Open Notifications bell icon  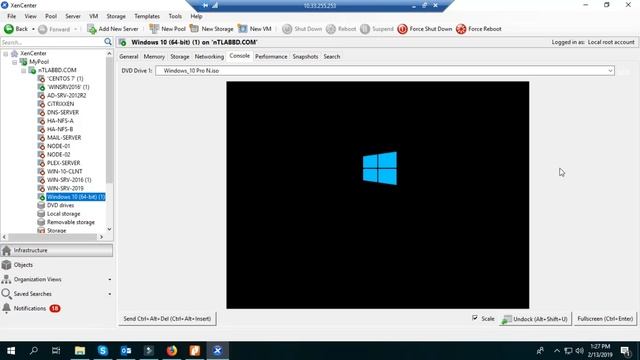tap(7, 308)
